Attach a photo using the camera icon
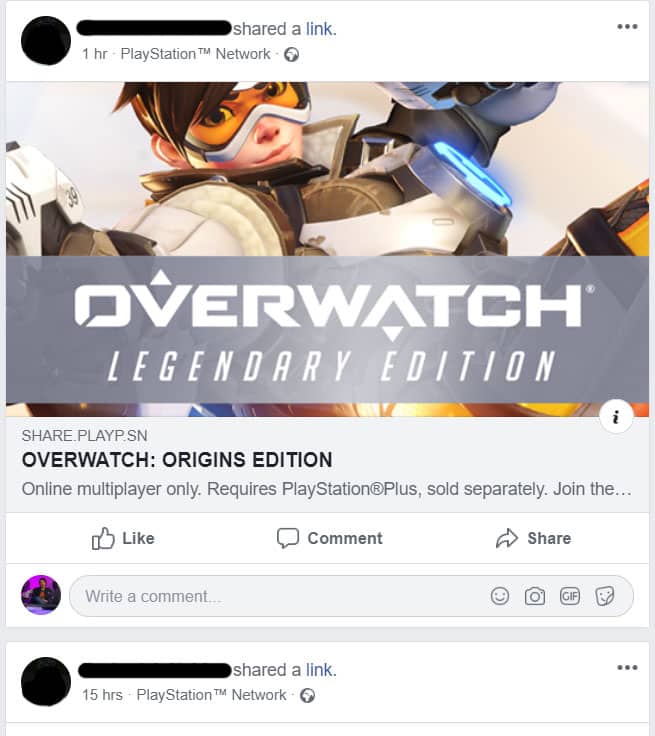Viewport: 655px width, 736px height. 535,596
